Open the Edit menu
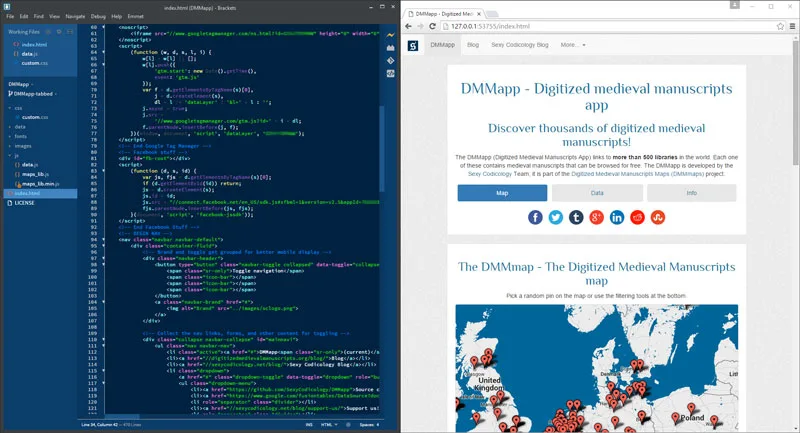 tap(24, 16)
